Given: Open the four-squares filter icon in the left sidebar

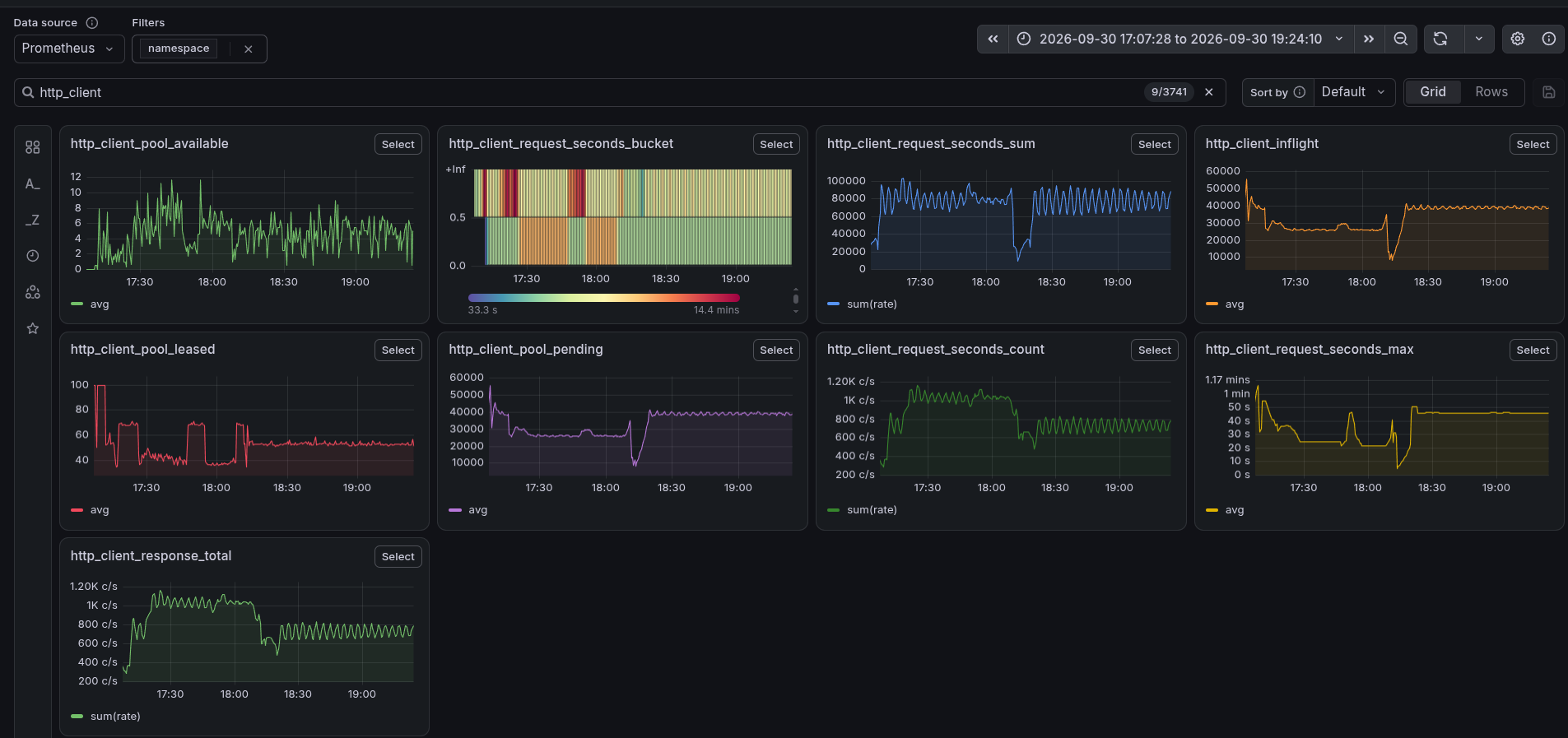Looking at the screenshot, I should coord(33,147).
